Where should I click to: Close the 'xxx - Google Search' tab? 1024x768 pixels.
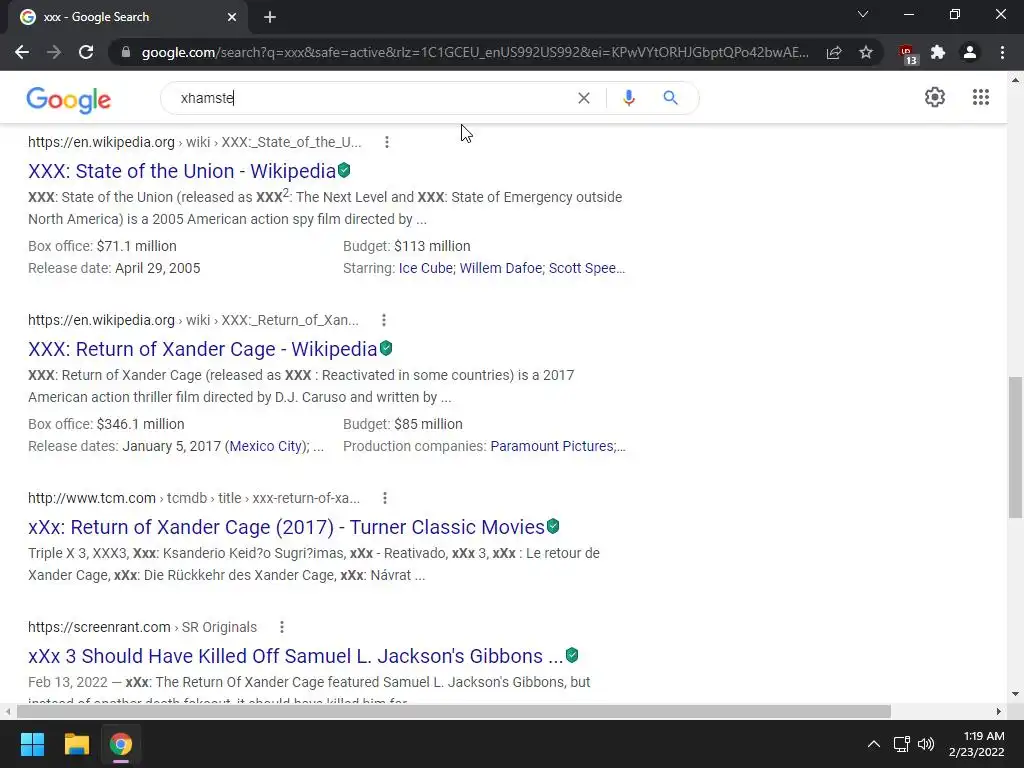point(232,17)
